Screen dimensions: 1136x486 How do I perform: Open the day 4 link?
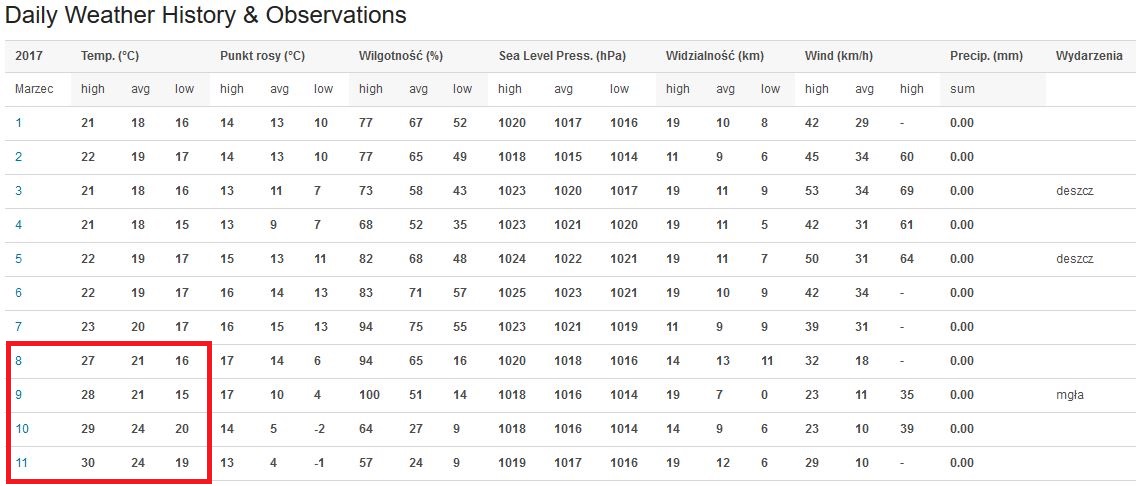19,225
